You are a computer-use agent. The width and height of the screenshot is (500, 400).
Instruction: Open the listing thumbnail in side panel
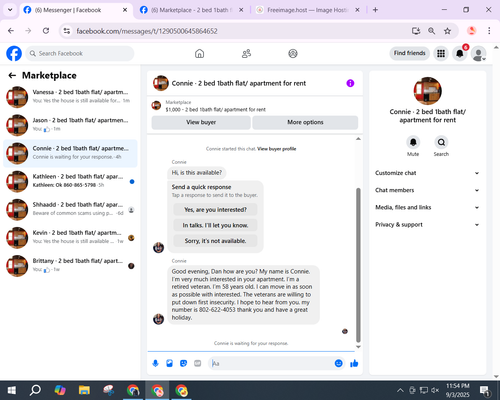427,91
